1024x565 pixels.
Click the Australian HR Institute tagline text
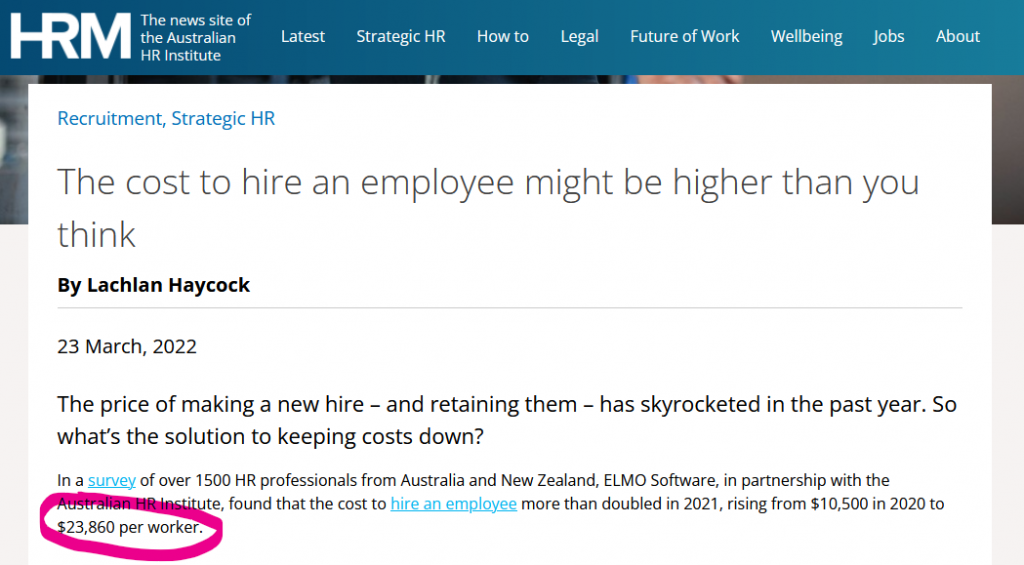pyautogui.click(x=195, y=37)
